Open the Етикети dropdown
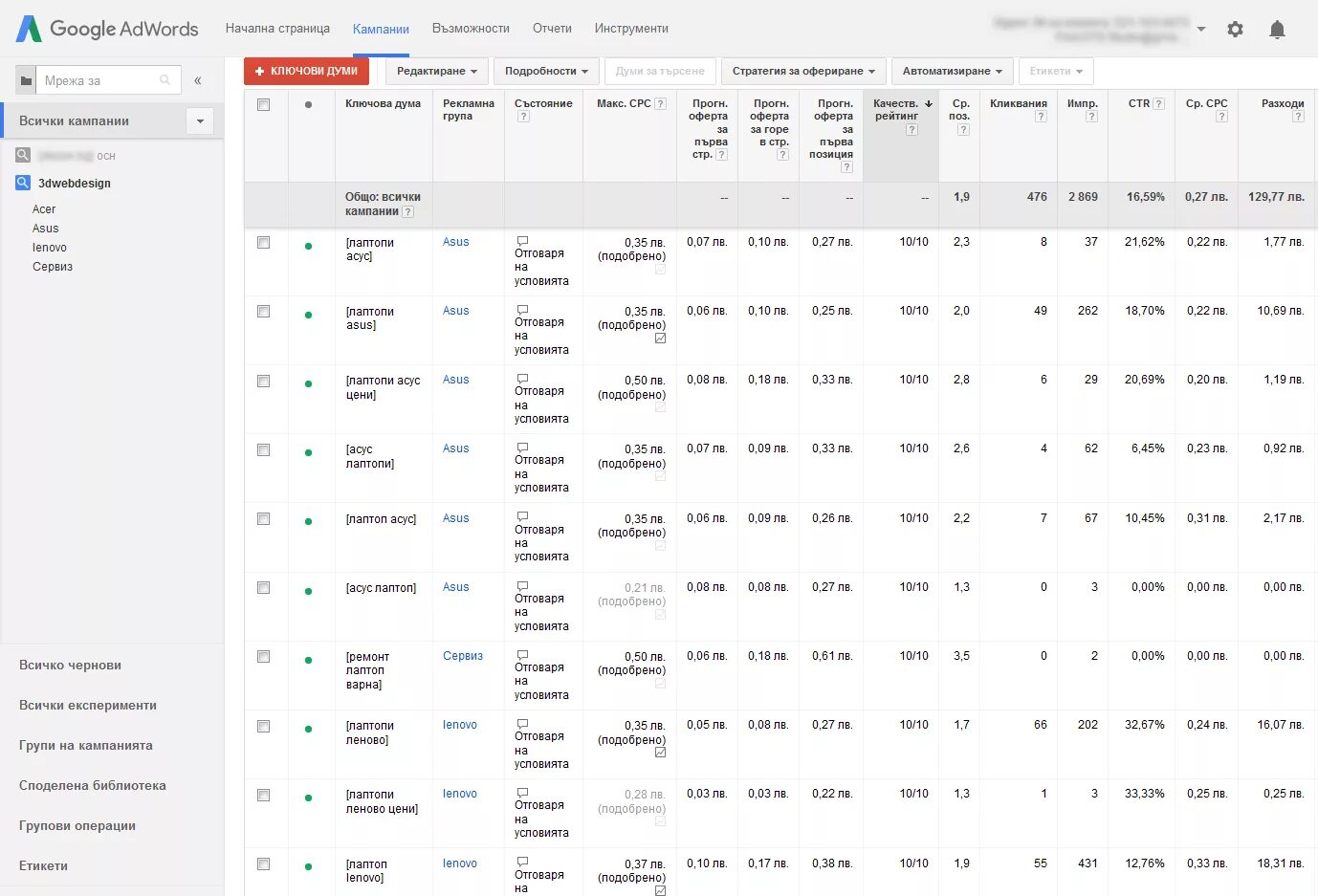Screen dimensions: 1318x896 (1056, 71)
